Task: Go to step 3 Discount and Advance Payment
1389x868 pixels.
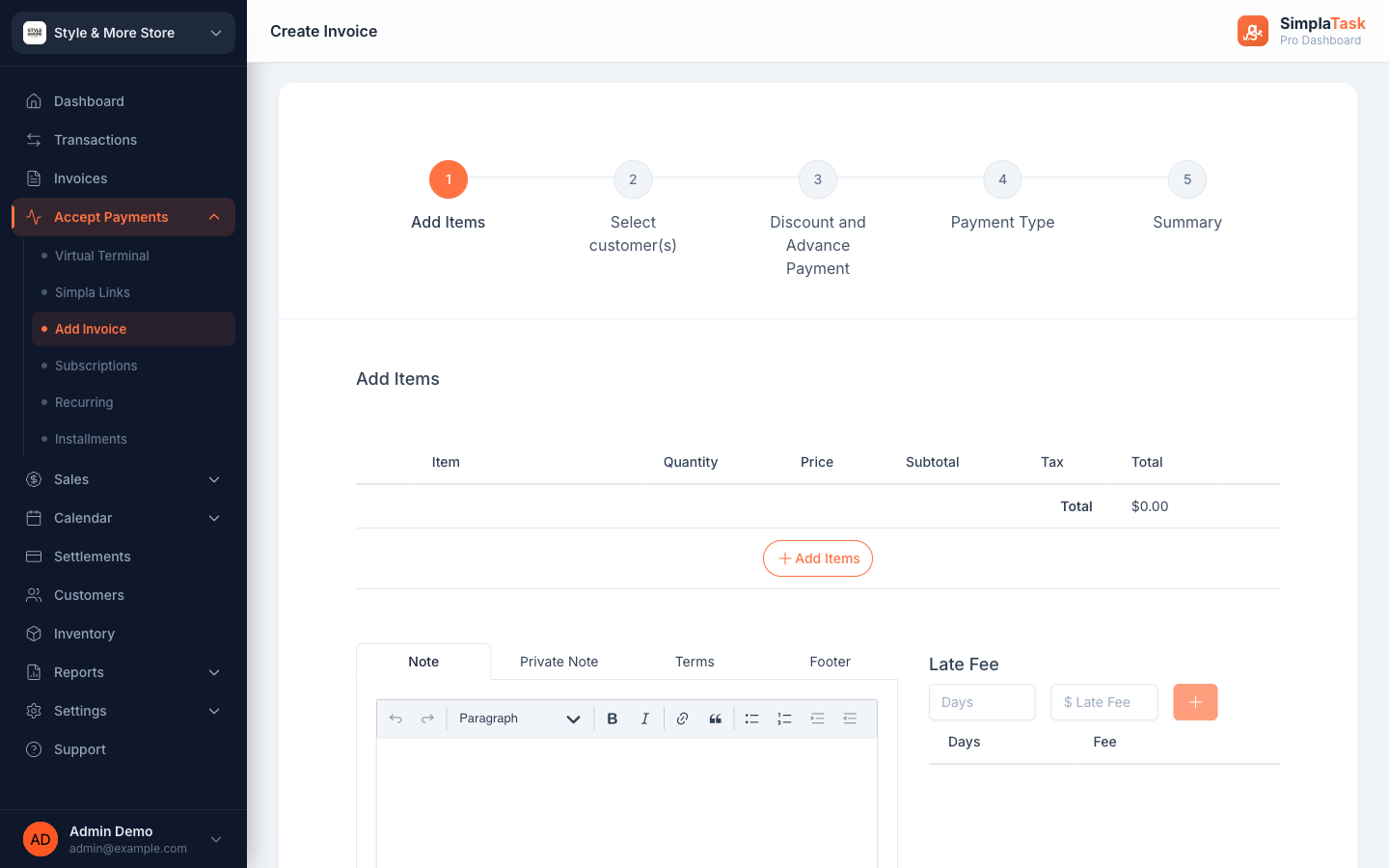Action: pyautogui.click(x=818, y=179)
